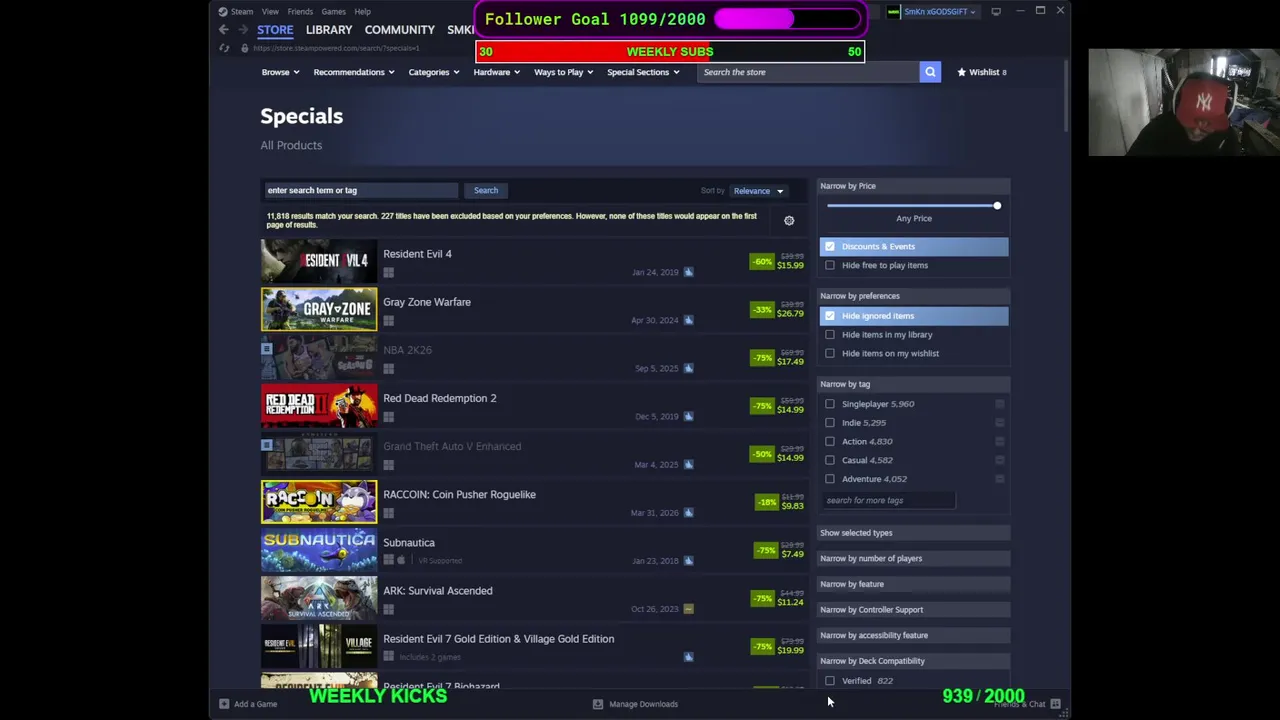The width and height of the screenshot is (1280, 720).
Task: Exclude the Adventure tag with its side icon
Action: point(999,479)
